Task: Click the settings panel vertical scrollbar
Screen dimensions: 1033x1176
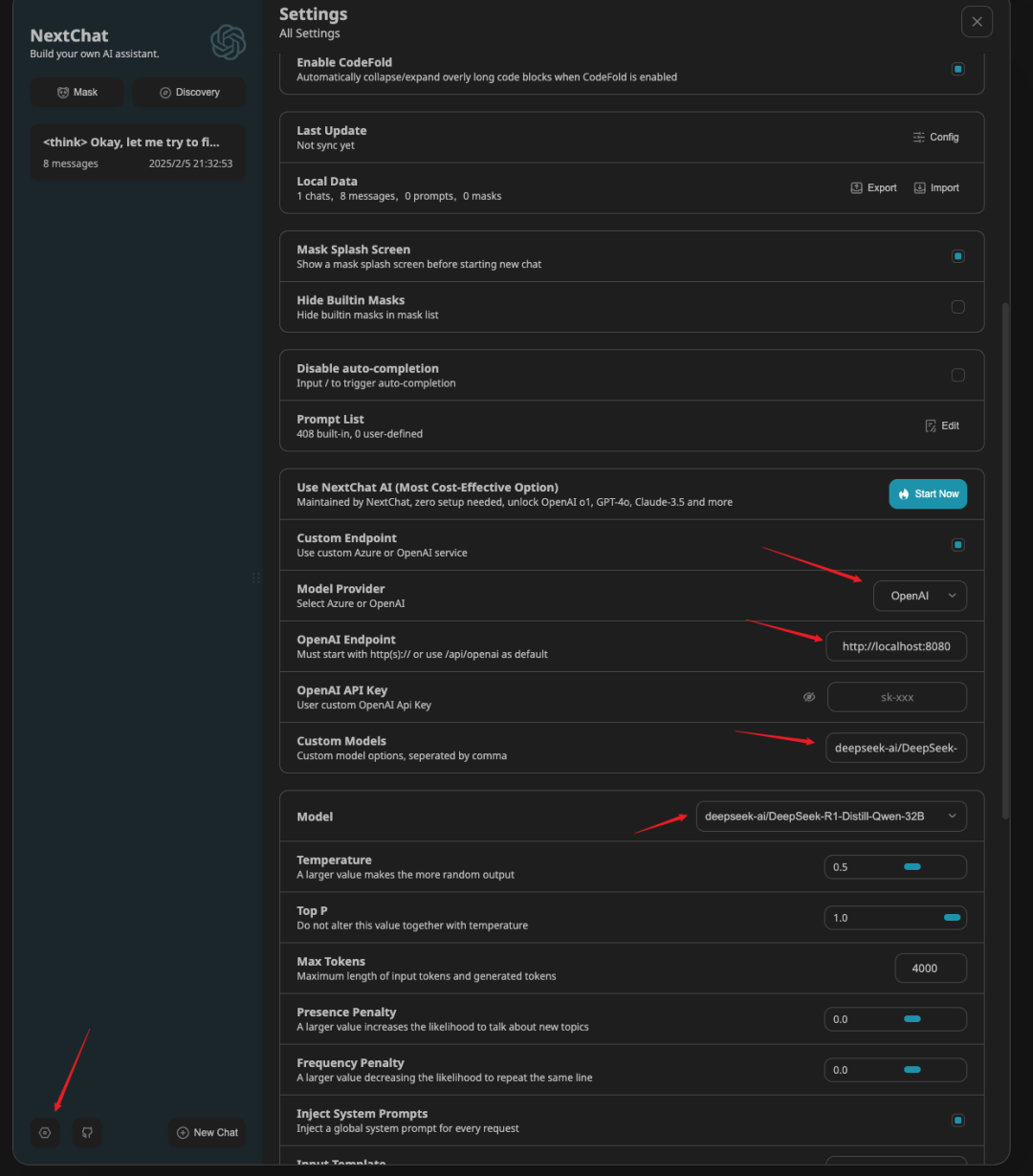Action: (1004, 560)
